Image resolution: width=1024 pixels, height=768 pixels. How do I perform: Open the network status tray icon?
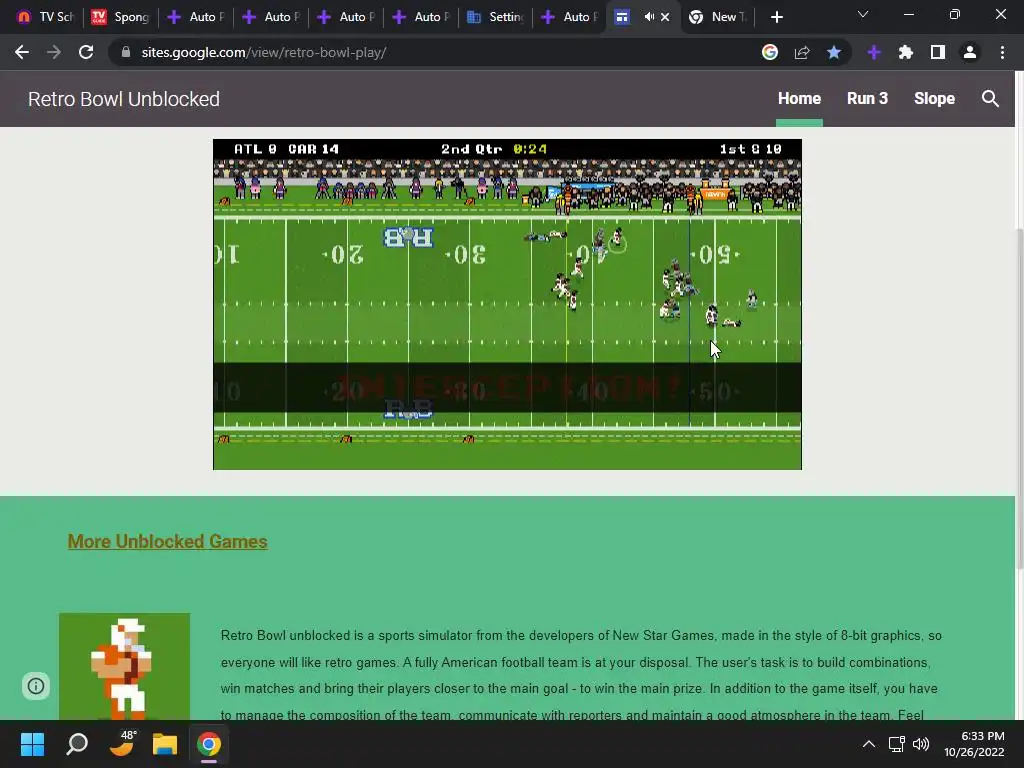[897, 744]
